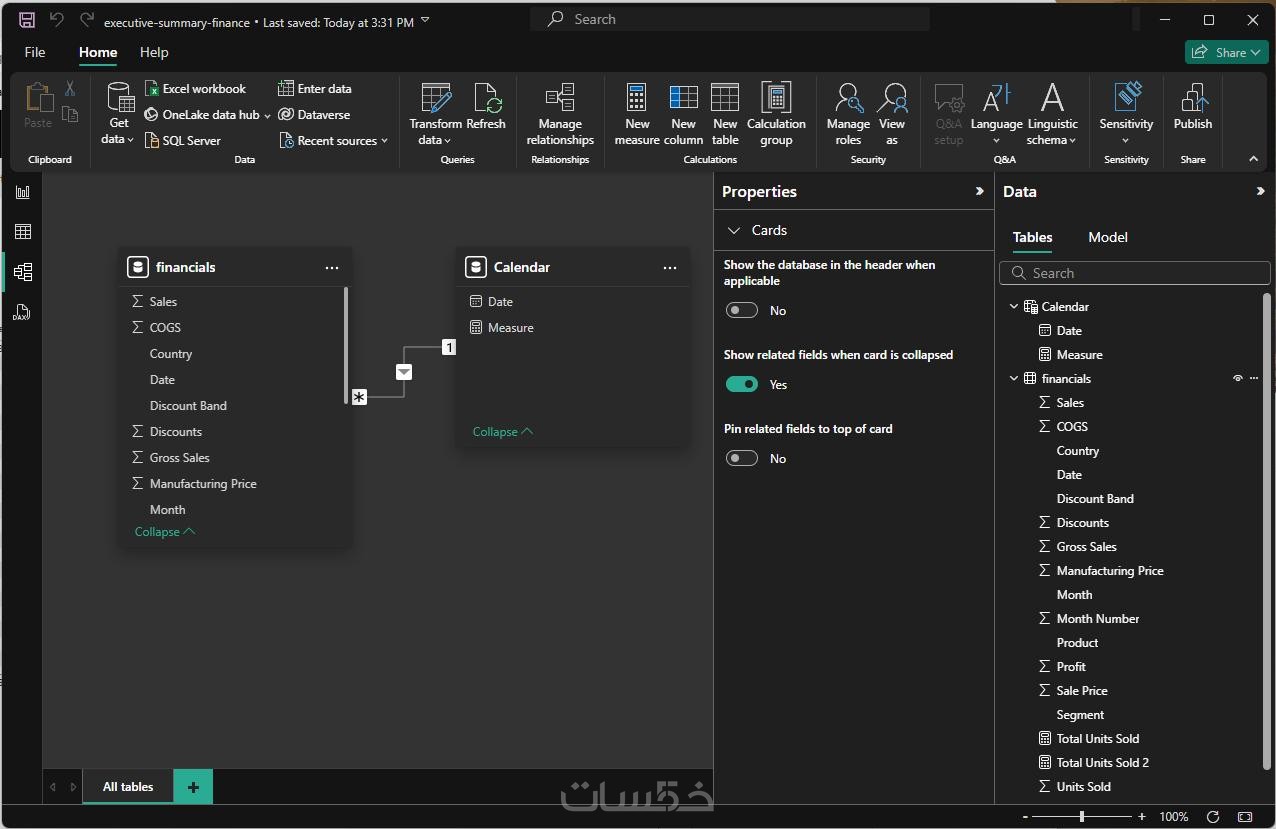This screenshot has height=829, width=1276.
Task: Add a new layout tab
Action: click(193, 787)
